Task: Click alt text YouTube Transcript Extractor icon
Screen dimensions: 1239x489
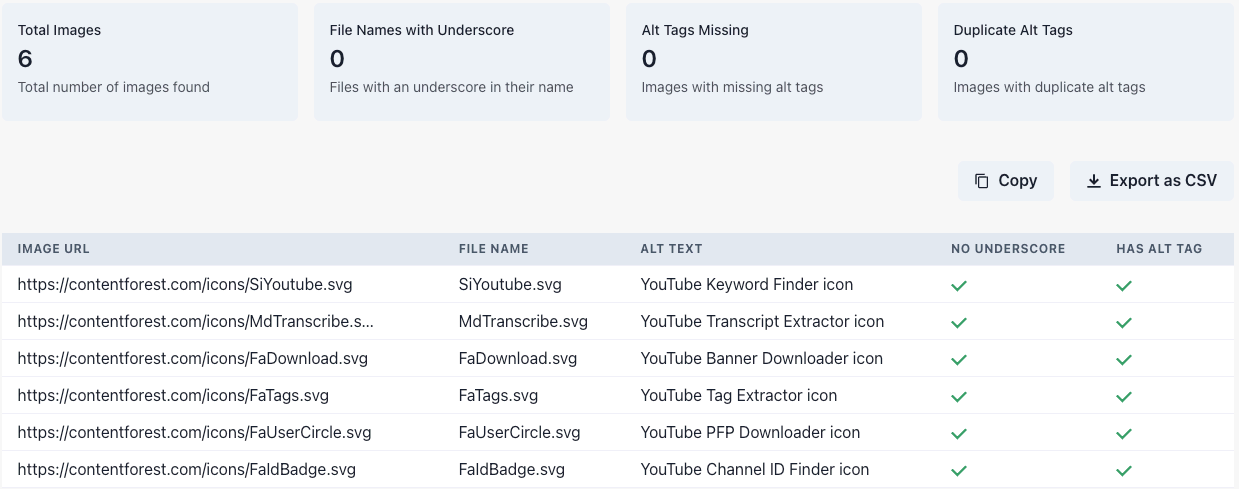Action: click(x=763, y=322)
